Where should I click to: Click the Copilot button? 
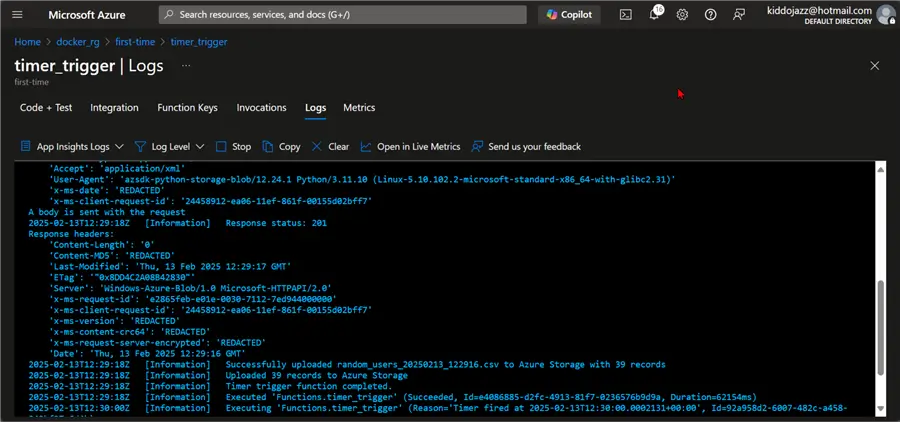[569, 15]
